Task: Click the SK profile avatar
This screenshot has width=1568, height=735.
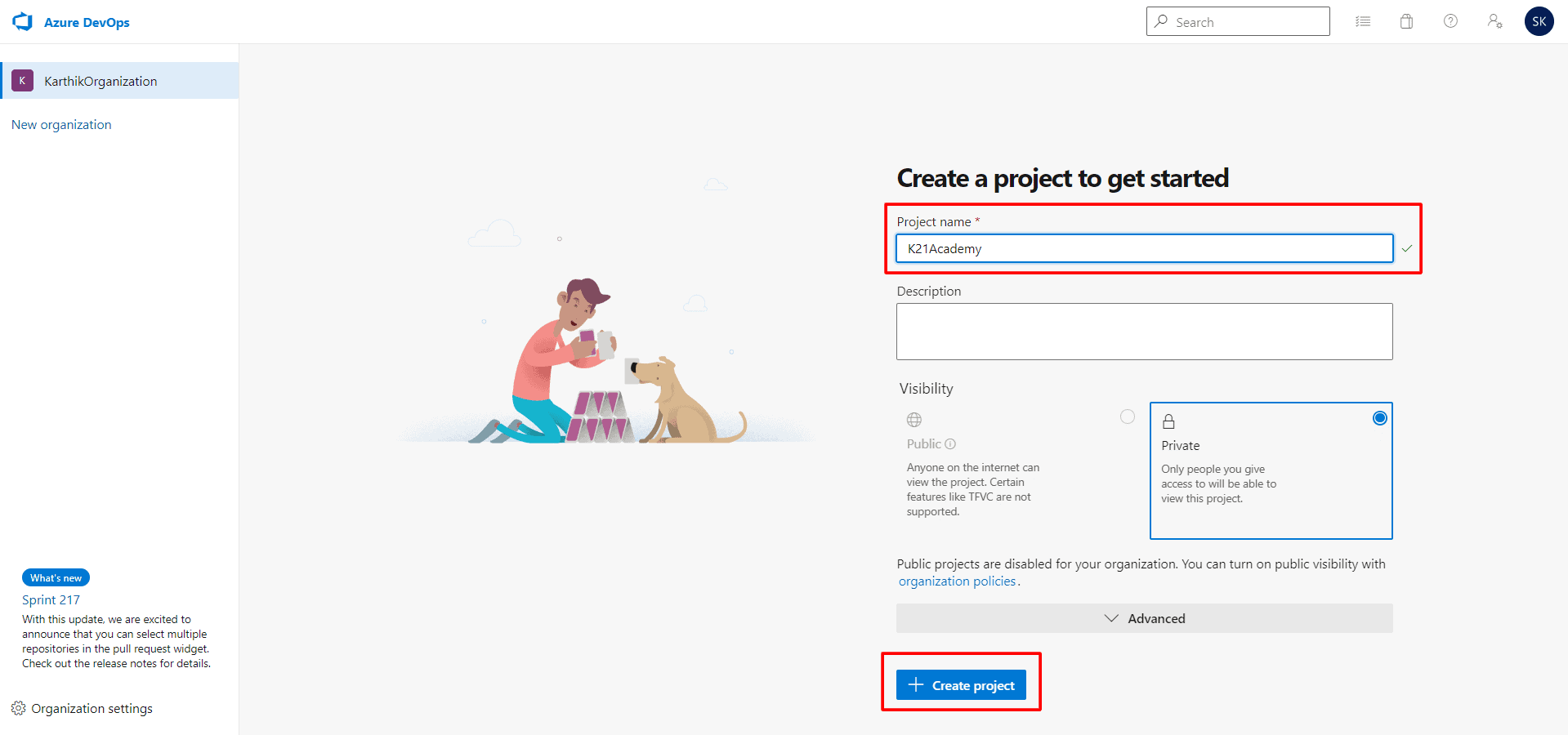Action: pos(1539,21)
